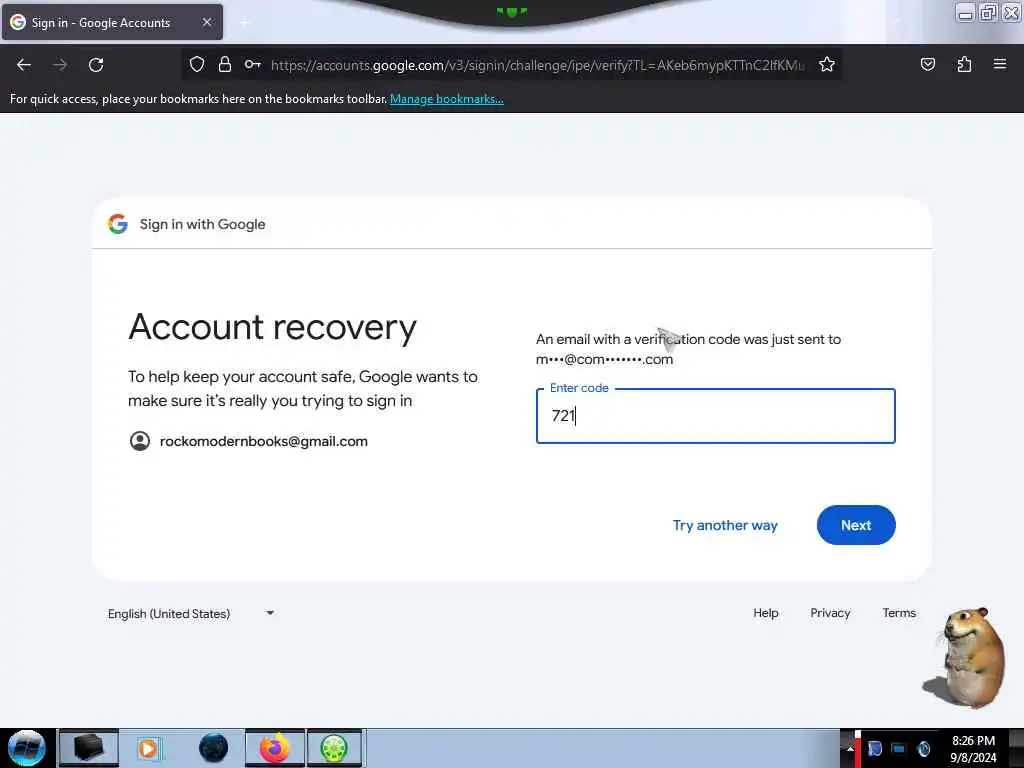Viewport: 1024px width, 768px height.
Task: Open the English (United States) language dropdown
Action: 191,613
